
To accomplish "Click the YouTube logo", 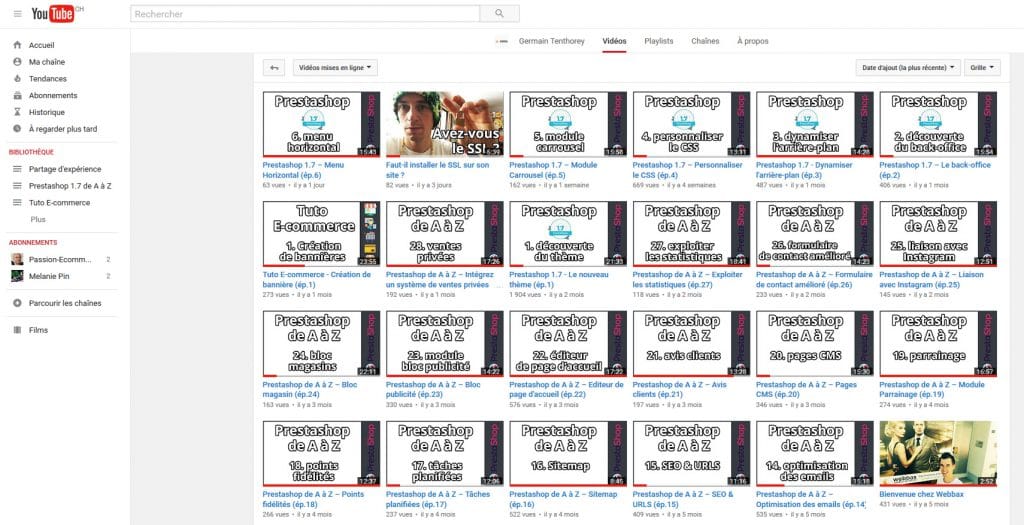I will pyautogui.click(x=53, y=14).
